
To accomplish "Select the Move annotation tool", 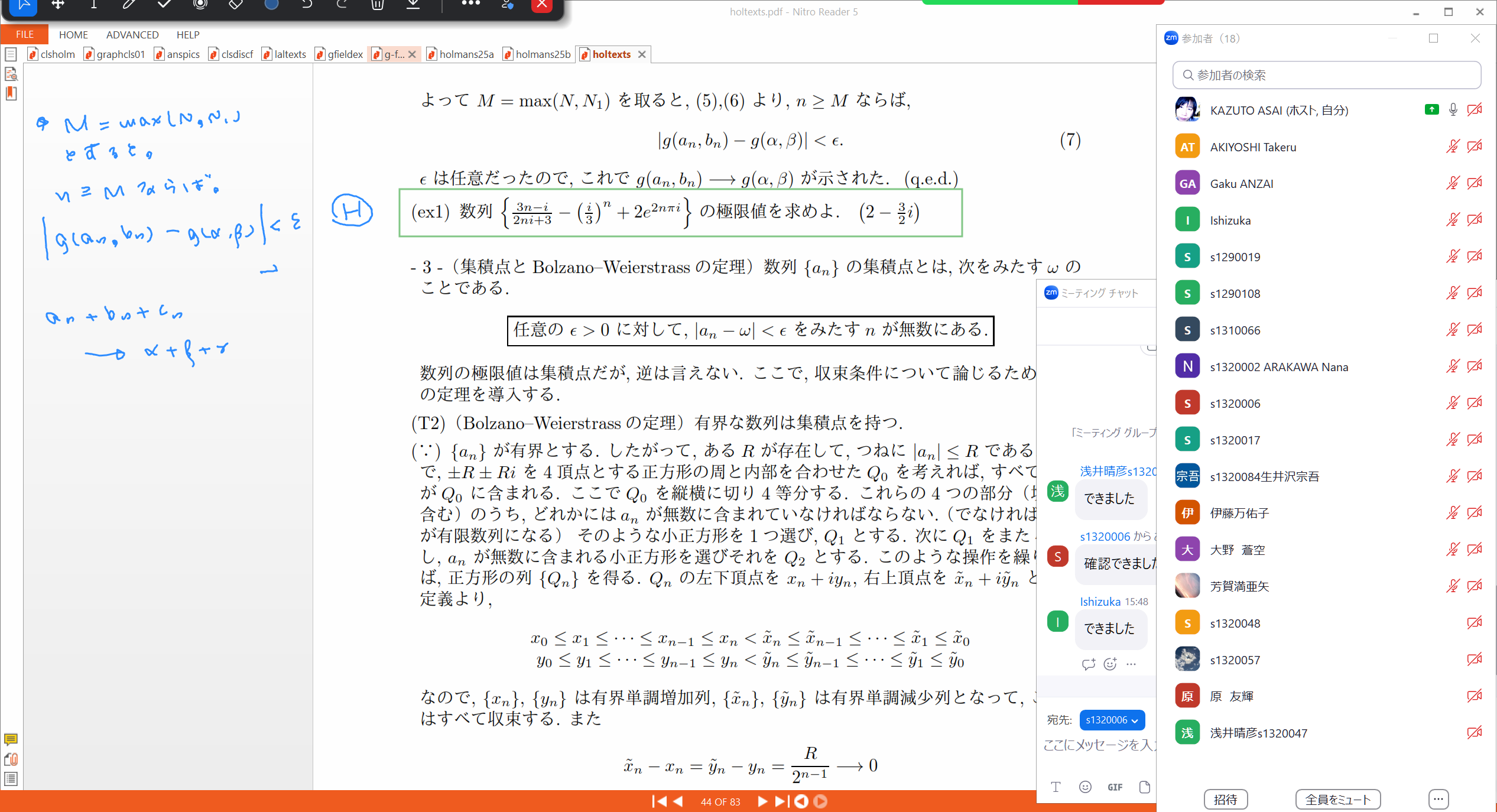I will point(58,5).
